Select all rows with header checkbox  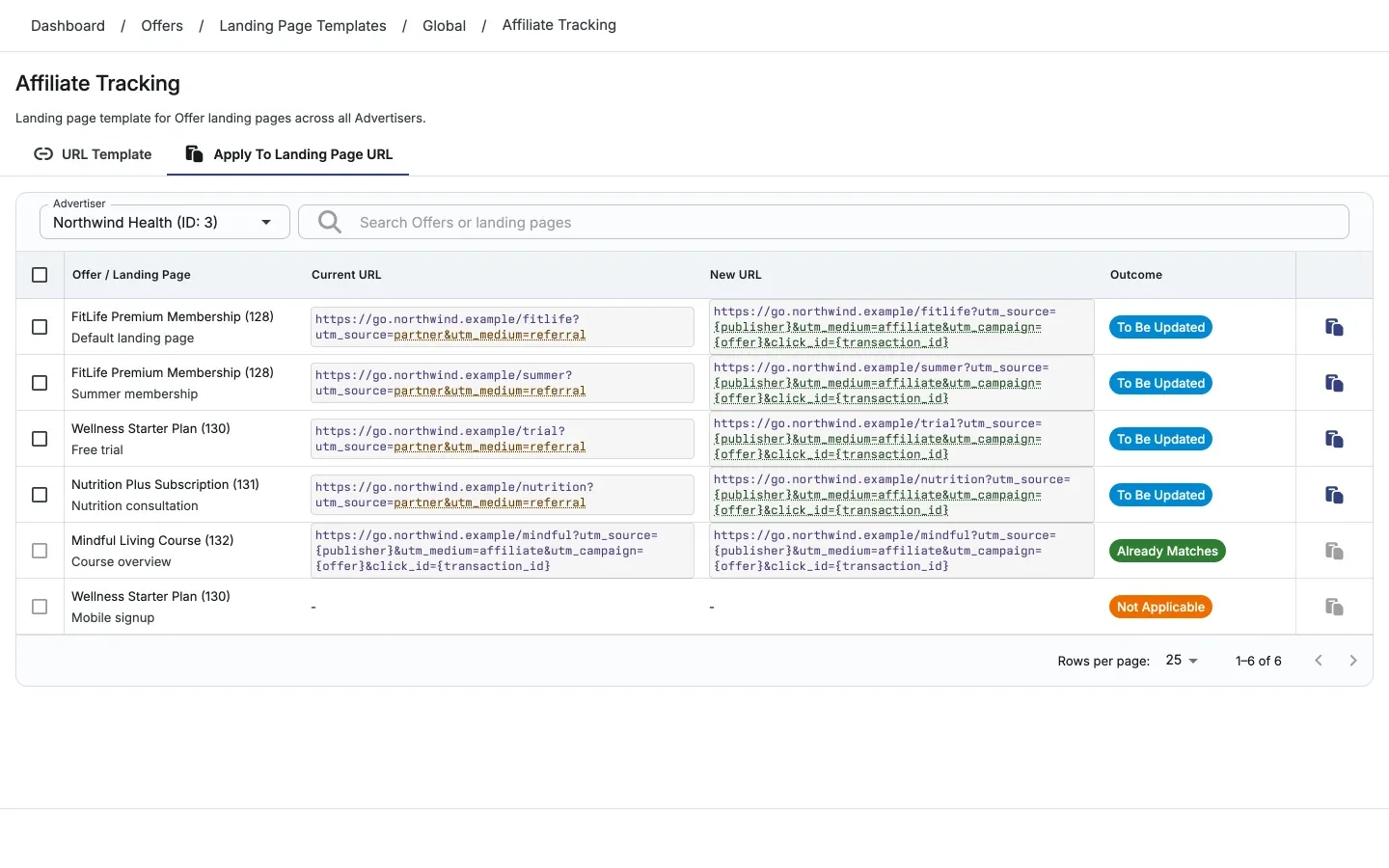pyautogui.click(x=40, y=275)
